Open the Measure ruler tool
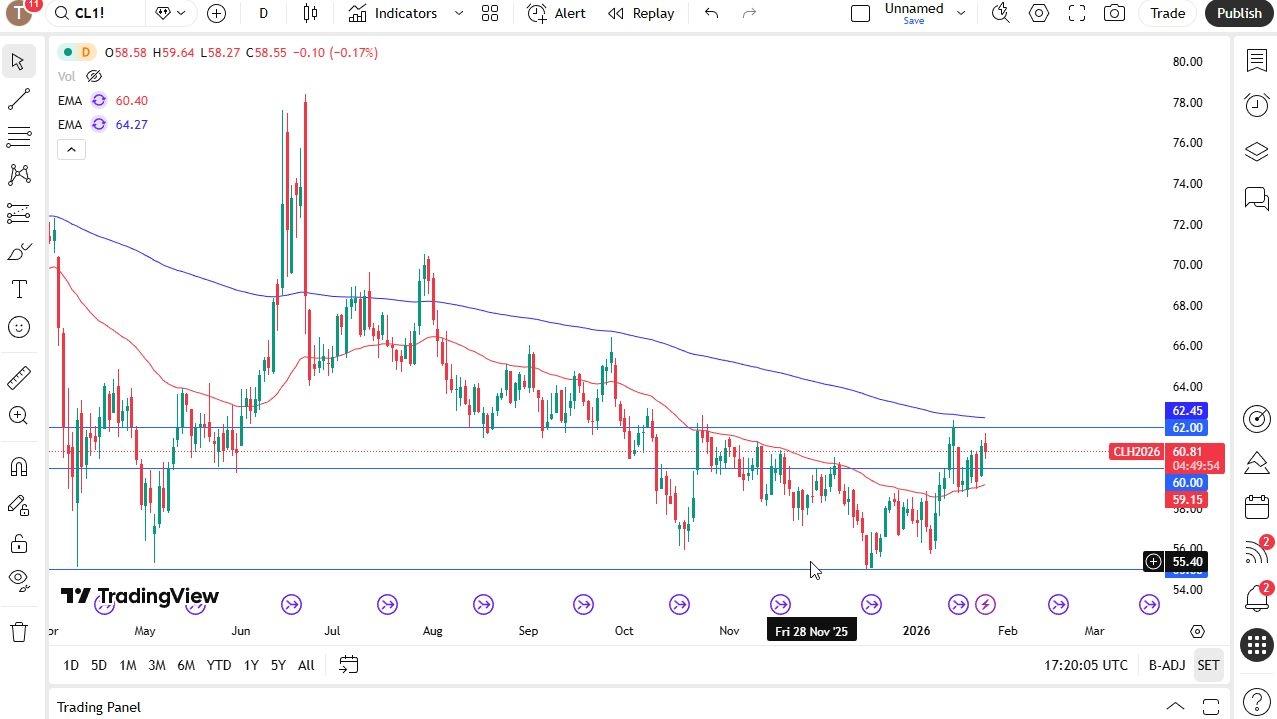This screenshot has width=1277, height=719. click(x=18, y=377)
